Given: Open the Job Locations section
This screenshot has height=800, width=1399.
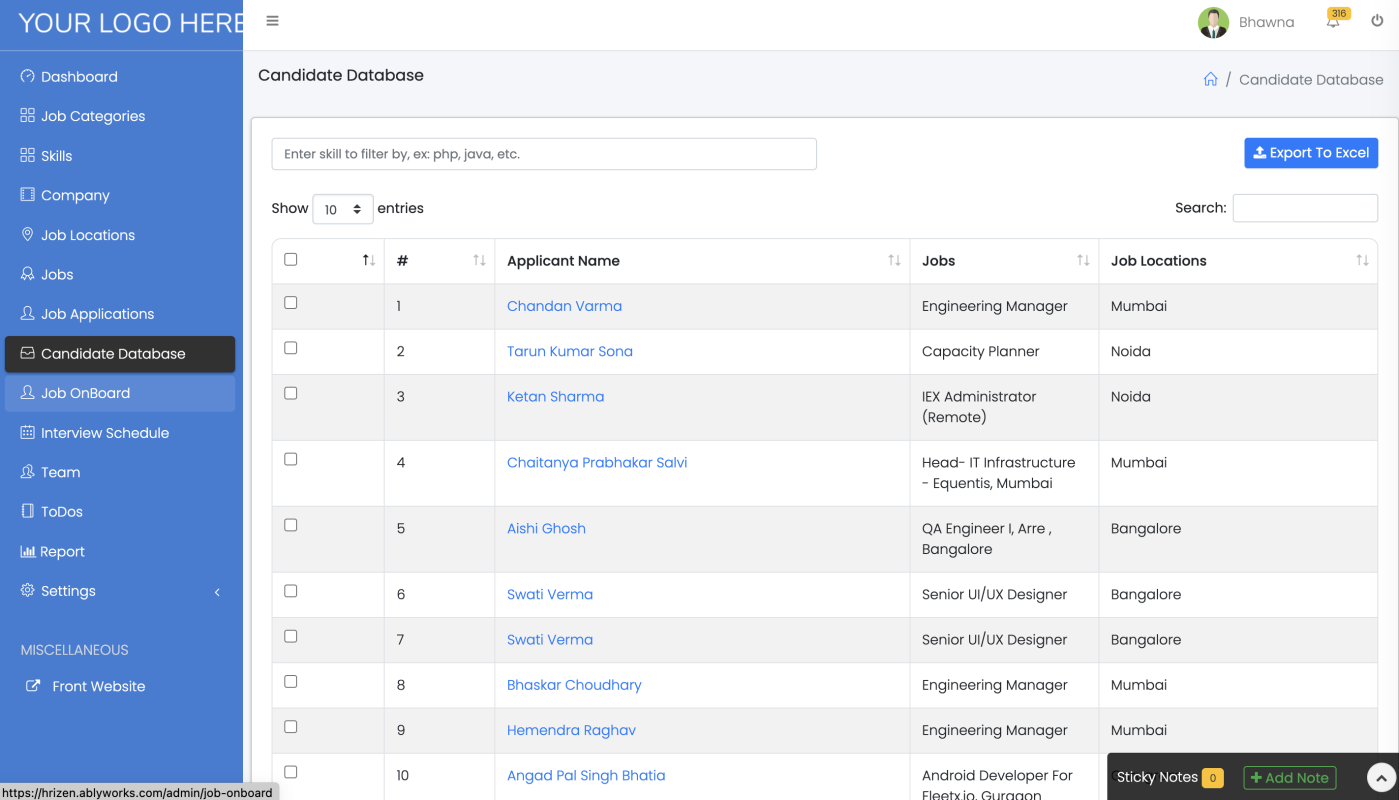Looking at the screenshot, I should pos(87,234).
